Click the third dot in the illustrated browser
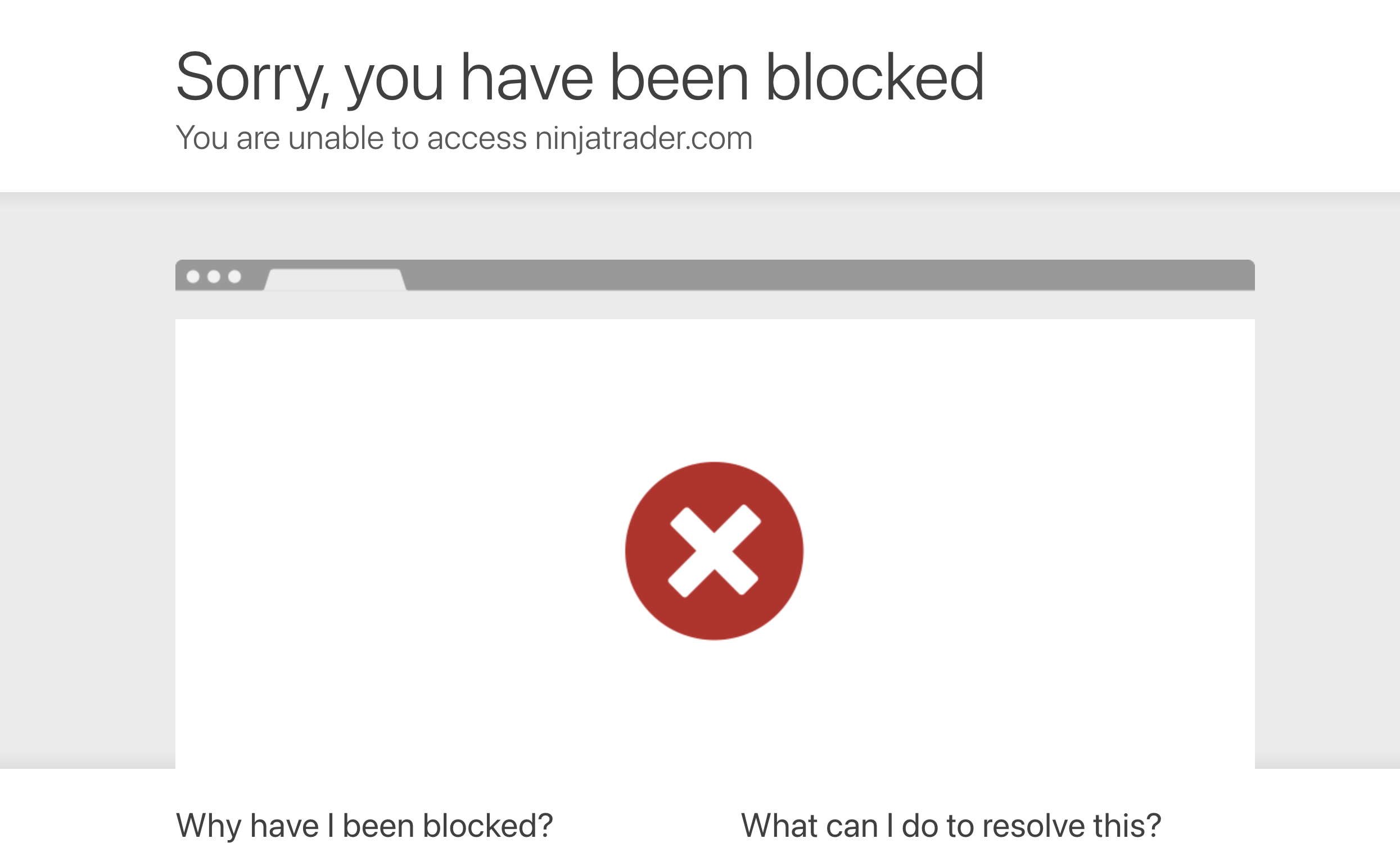 pos(234,277)
